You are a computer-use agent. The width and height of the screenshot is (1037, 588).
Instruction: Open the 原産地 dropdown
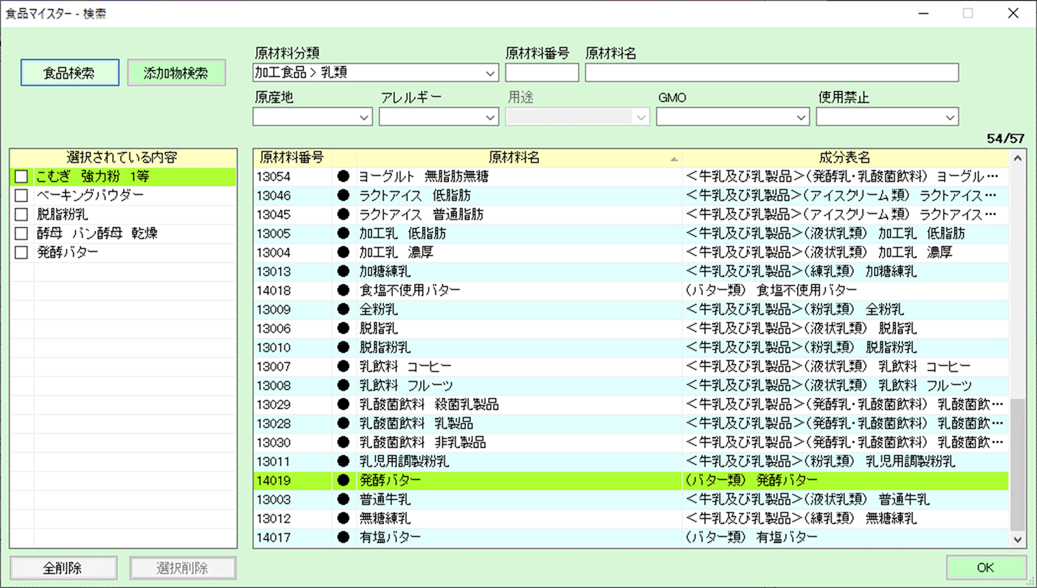click(x=364, y=117)
